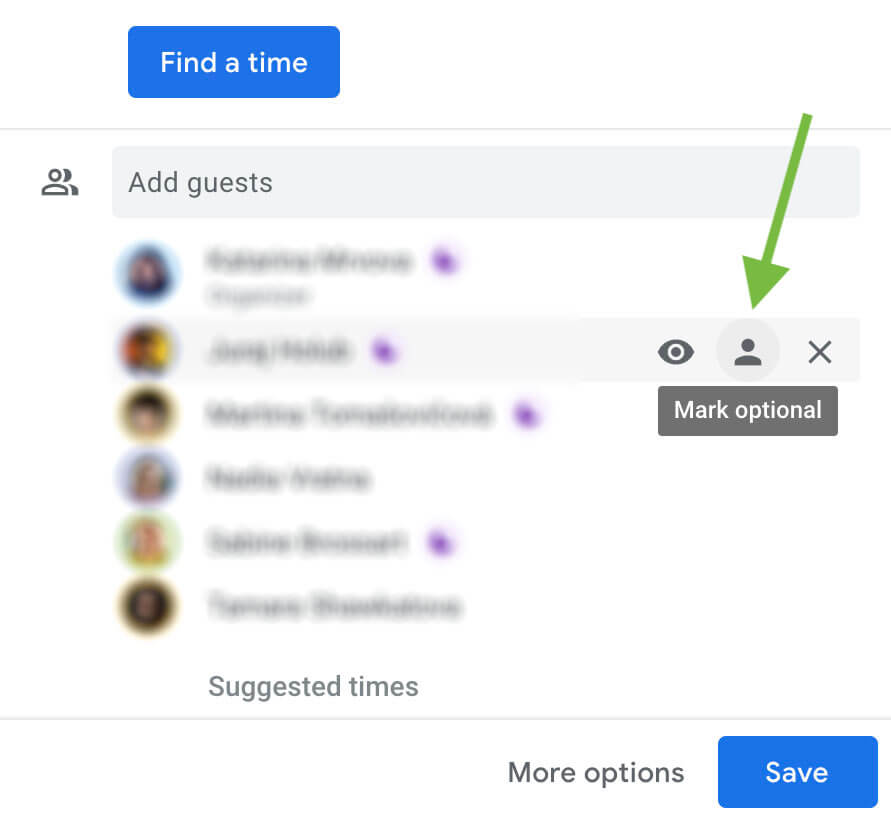Open More options
891x821 pixels.
(596, 772)
